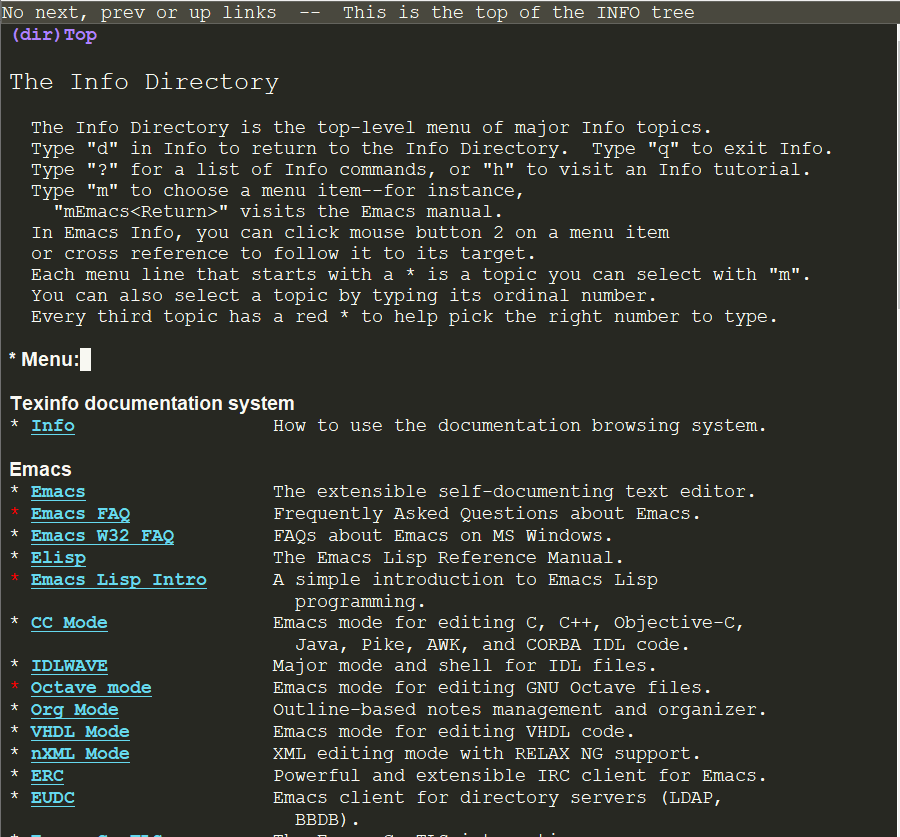
Task: Open the Emacs W32 FAQ entry
Action: click(102, 535)
